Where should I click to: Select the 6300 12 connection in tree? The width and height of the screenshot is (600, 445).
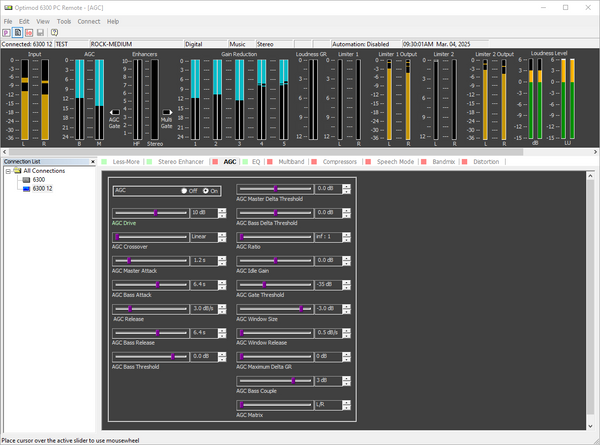[x=43, y=188]
